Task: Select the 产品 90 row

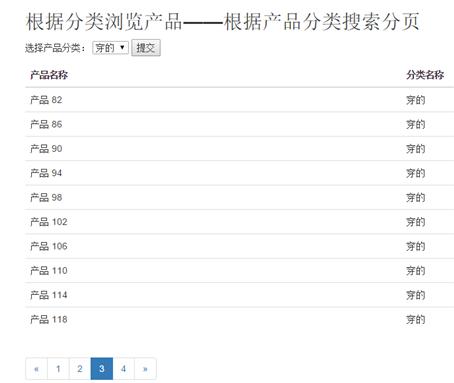Action: [x=239, y=149]
